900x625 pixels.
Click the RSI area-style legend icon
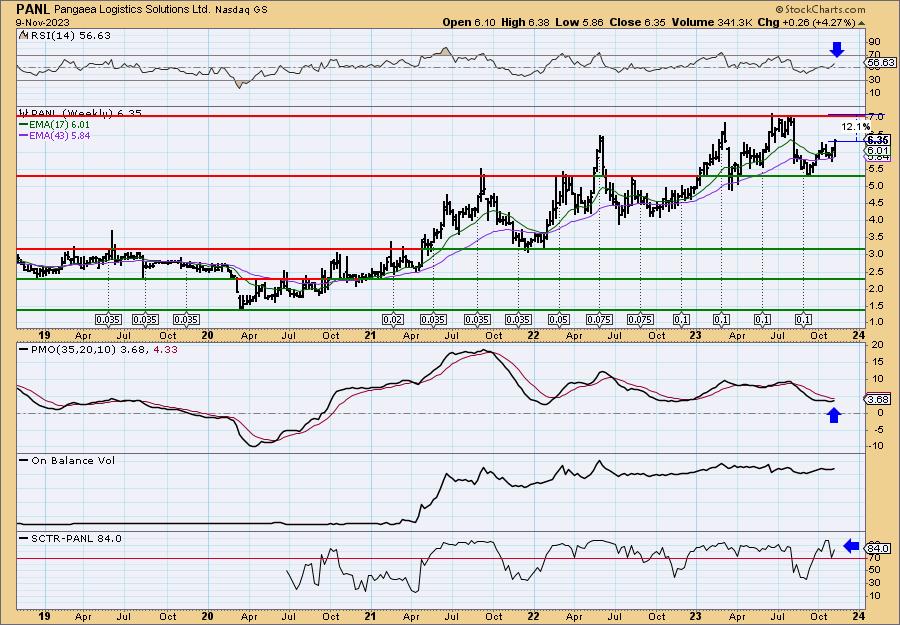click(23, 36)
